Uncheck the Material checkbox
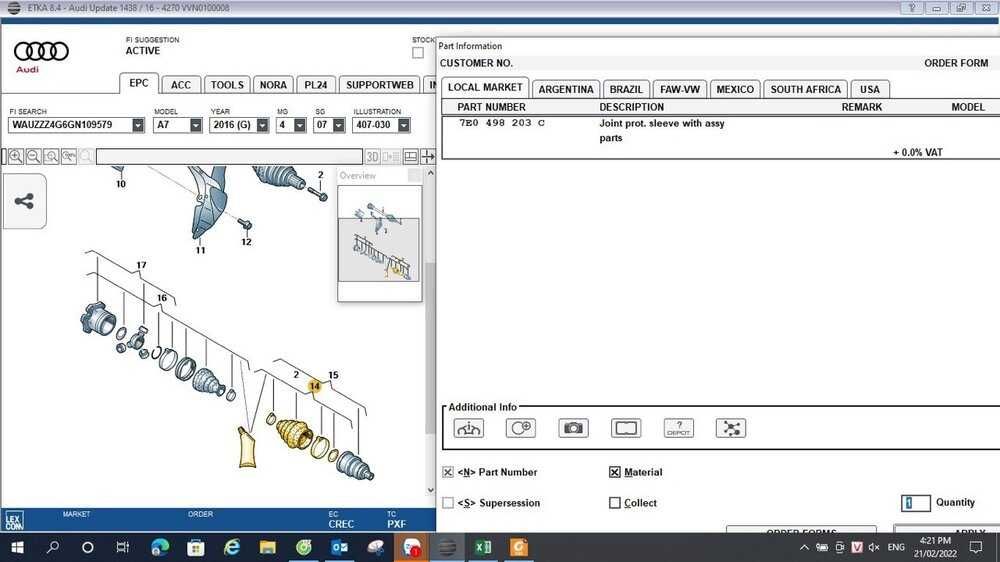This screenshot has width=1000, height=562. [x=615, y=472]
